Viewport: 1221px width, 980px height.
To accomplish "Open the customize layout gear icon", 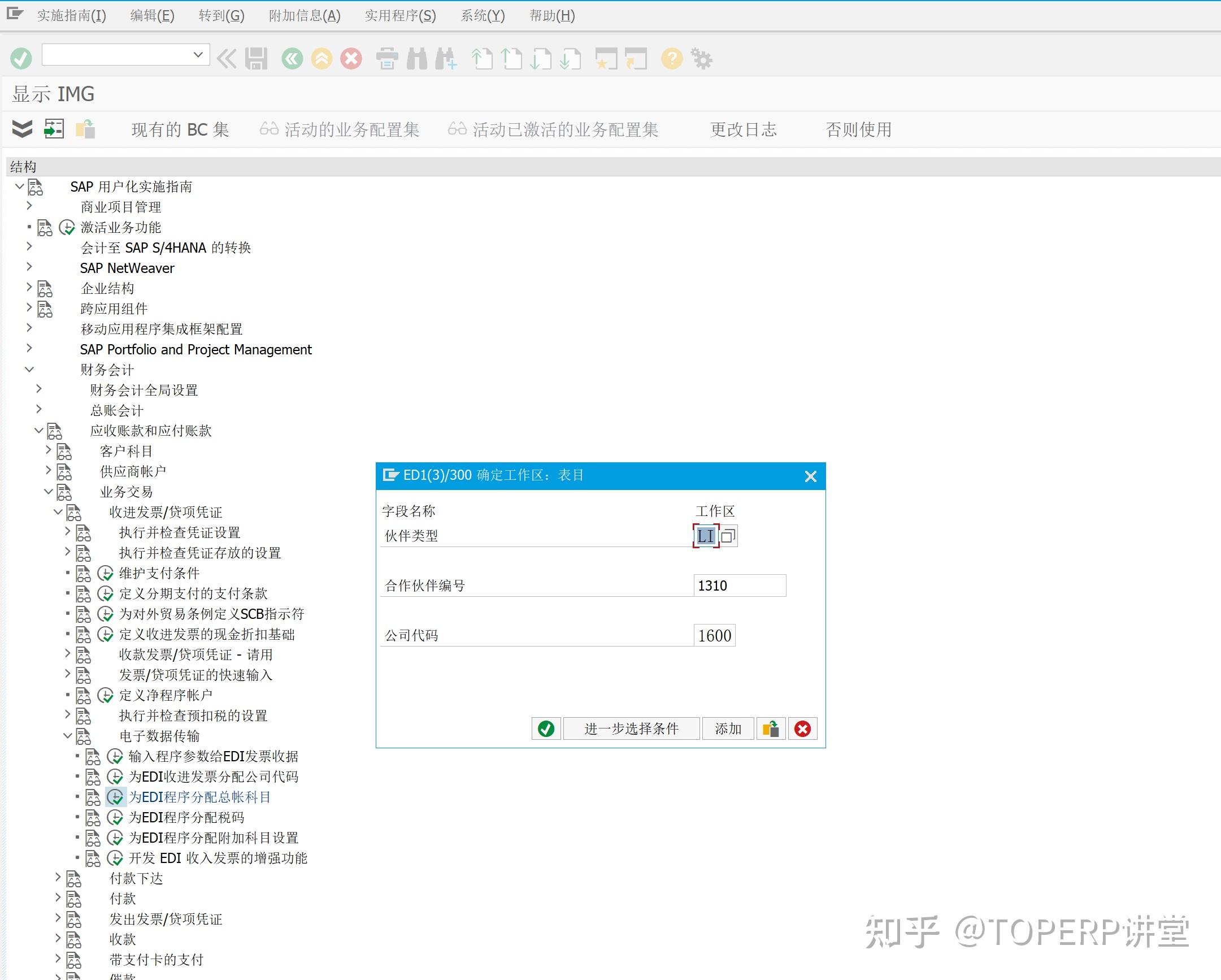I will pyautogui.click(x=702, y=58).
